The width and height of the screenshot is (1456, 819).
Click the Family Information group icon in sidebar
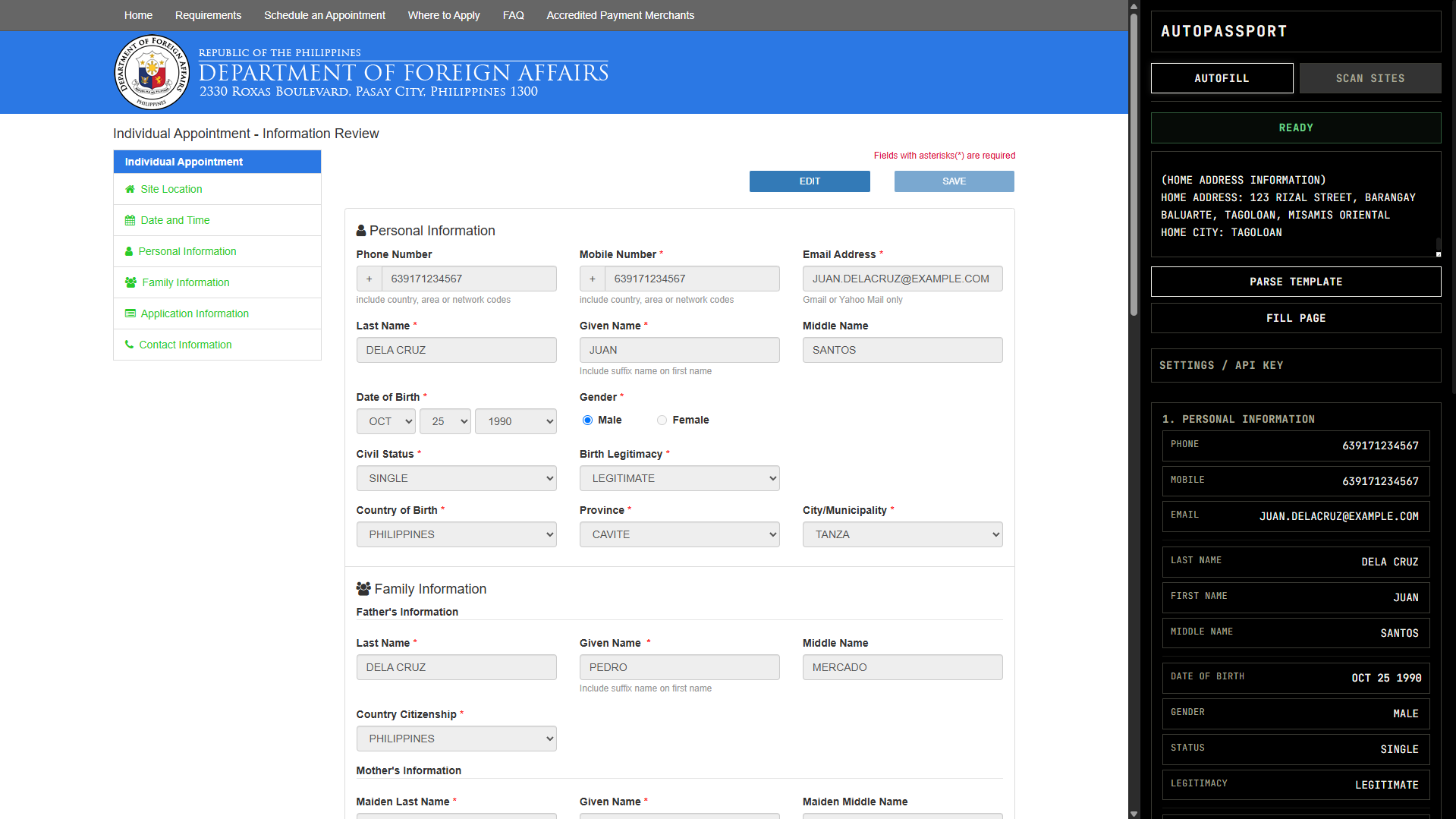(x=131, y=282)
